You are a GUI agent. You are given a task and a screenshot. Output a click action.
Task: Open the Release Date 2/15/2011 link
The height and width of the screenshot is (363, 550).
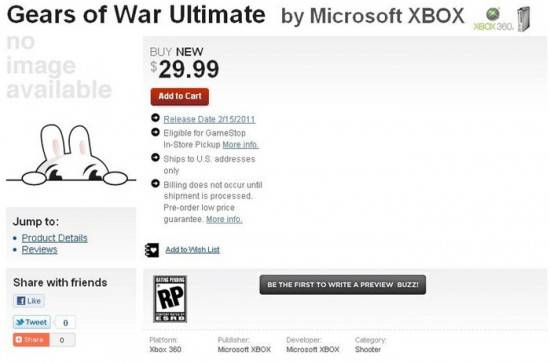[x=209, y=119]
